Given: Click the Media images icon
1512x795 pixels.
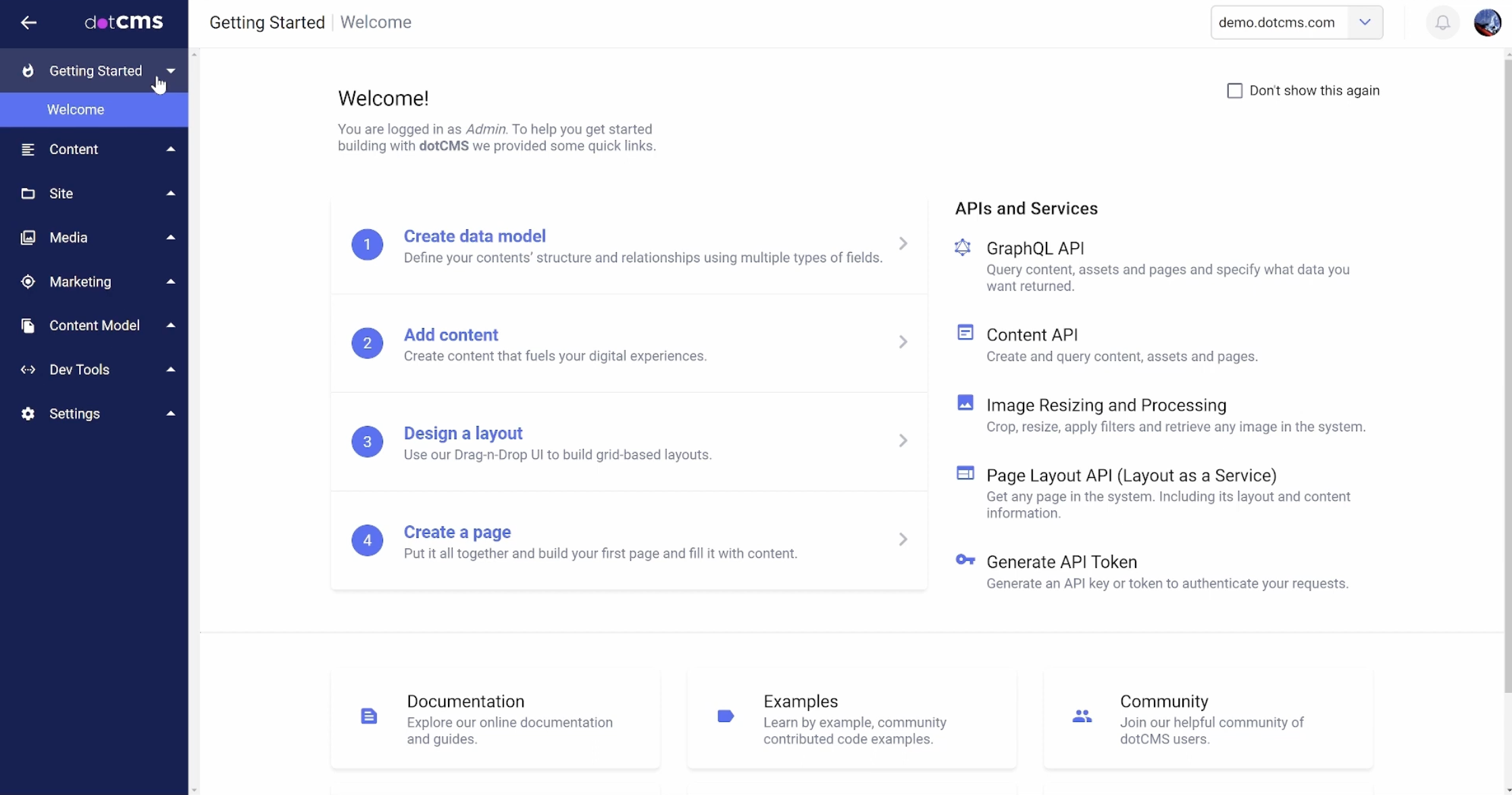Looking at the screenshot, I should (x=28, y=237).
